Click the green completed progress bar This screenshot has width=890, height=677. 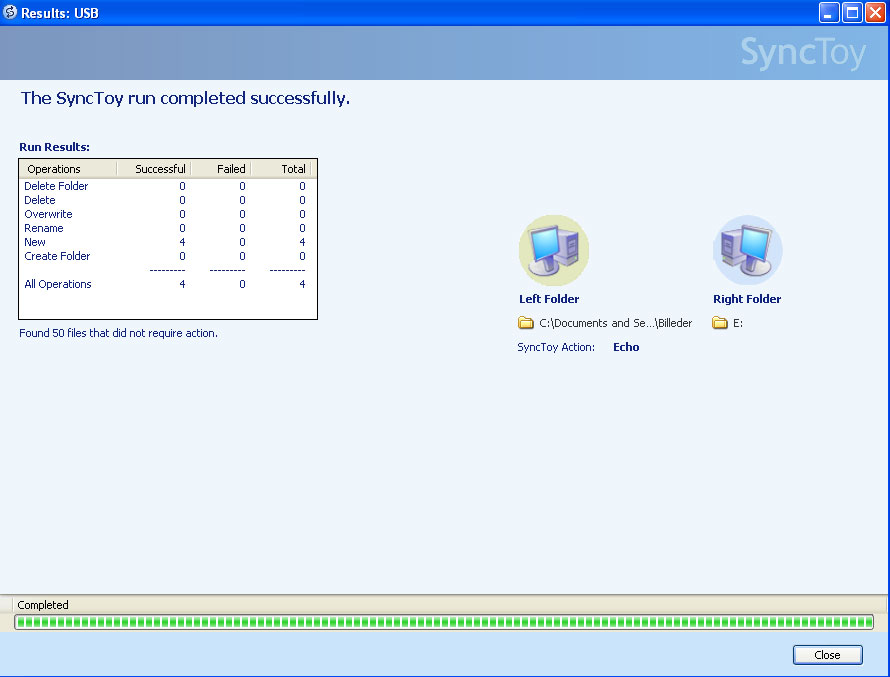point(444,622)
